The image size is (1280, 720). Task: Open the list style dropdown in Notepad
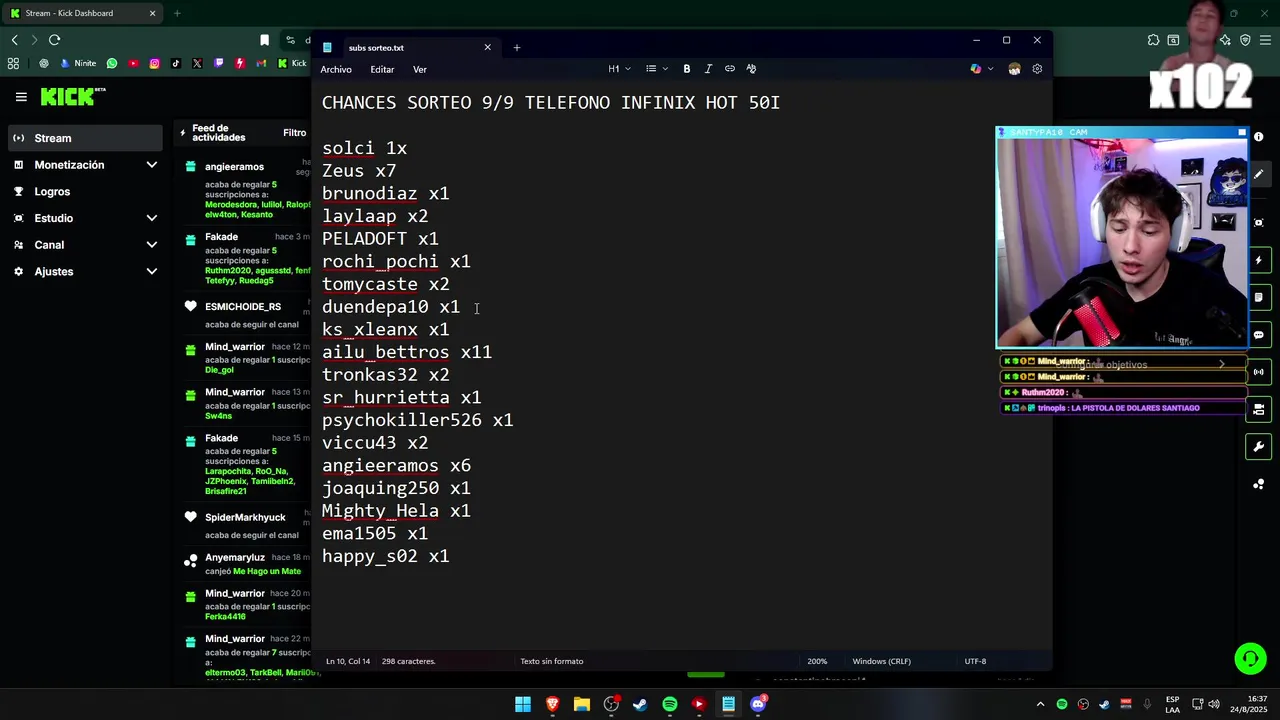pyautogui.click(x=656, y=69)
